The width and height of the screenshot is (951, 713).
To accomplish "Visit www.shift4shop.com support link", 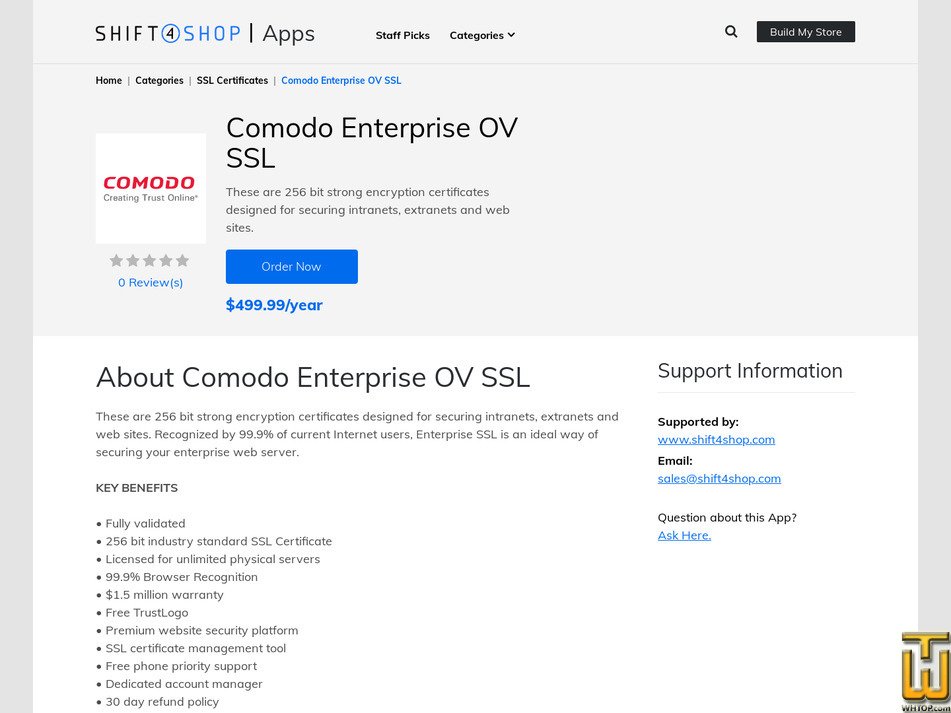I will click(x=716, y=439).
